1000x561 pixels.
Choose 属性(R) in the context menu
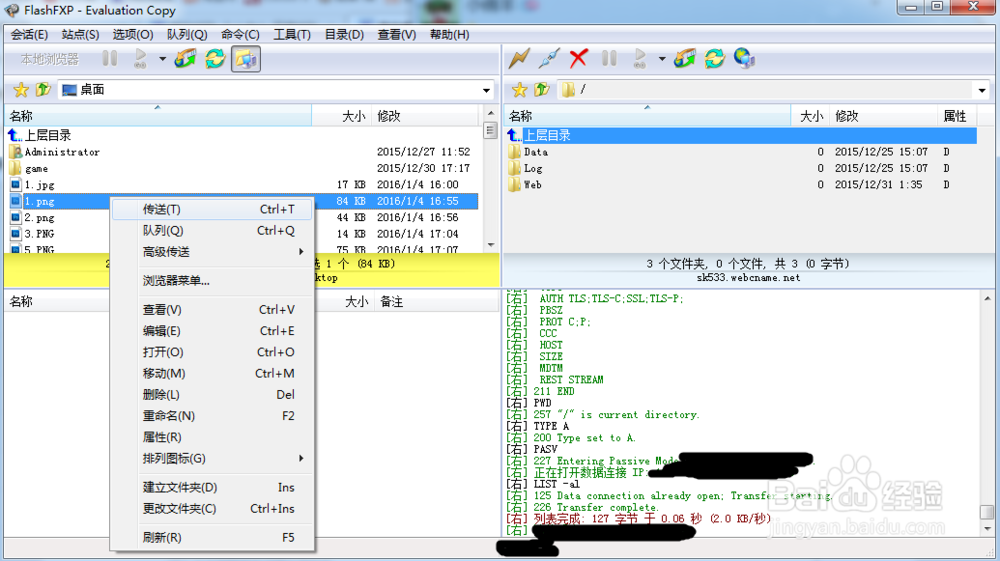click(x=212, y=437)
